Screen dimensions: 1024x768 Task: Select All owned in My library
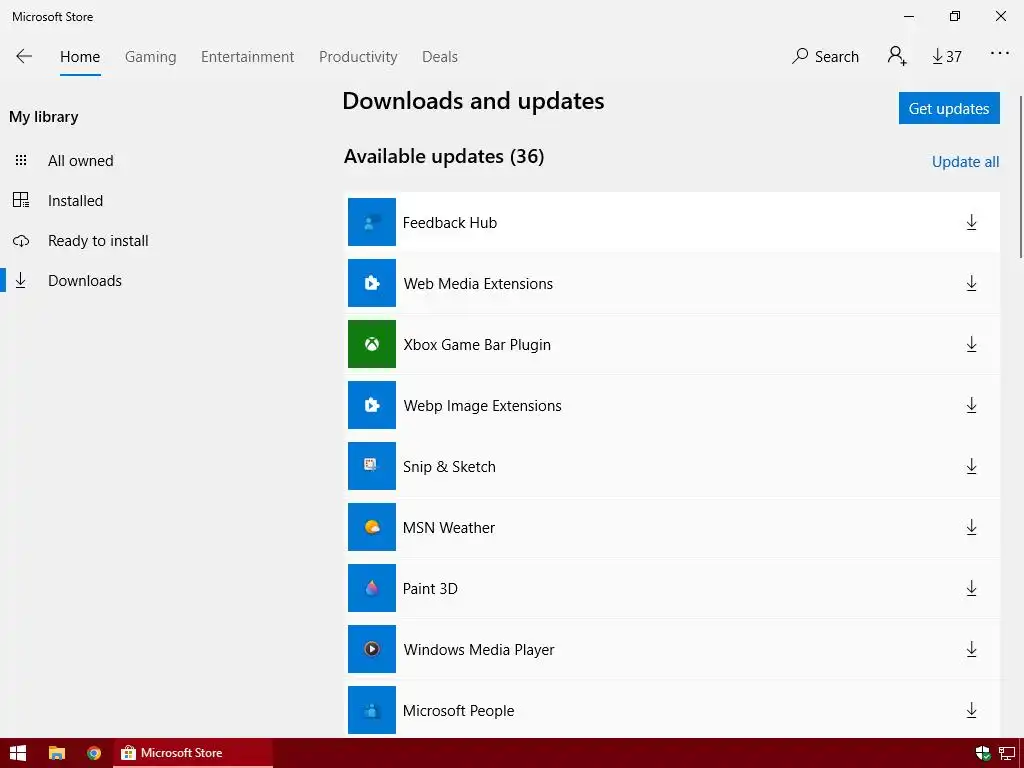(80, 161)
